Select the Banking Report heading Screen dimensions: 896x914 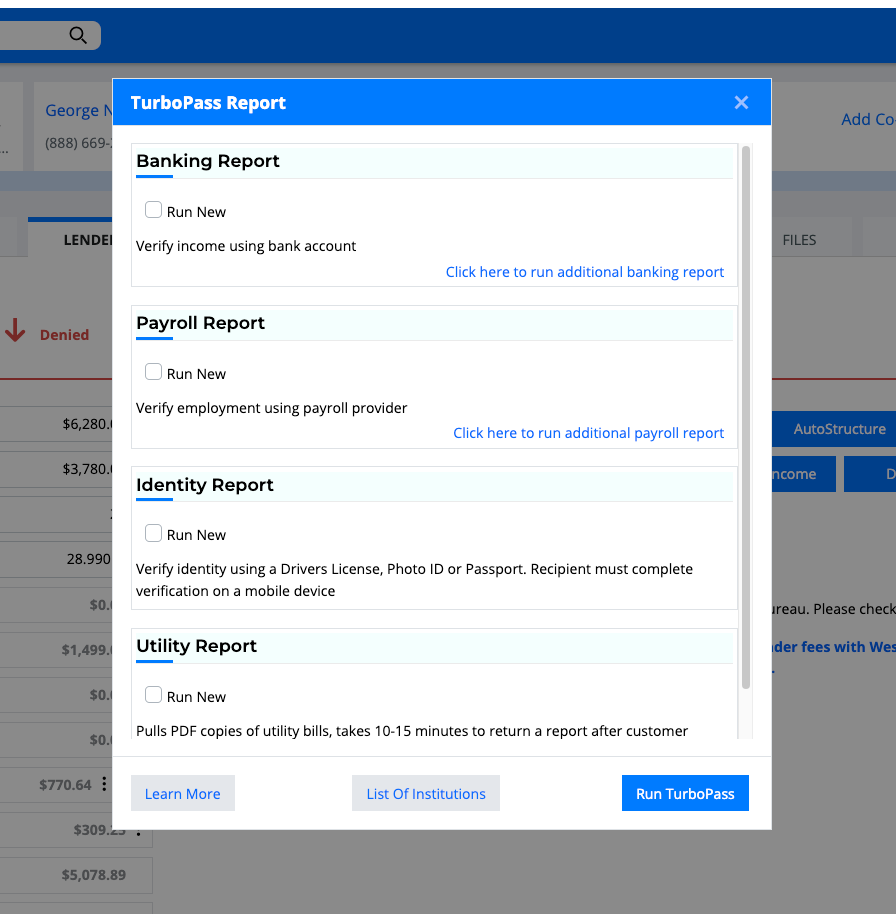208,161
